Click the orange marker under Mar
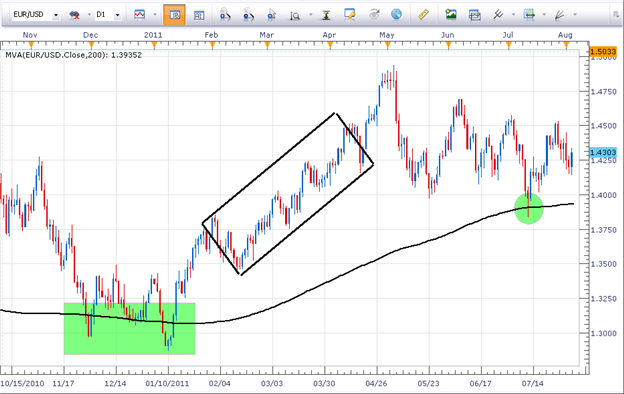This screenshot has width=624, height=394. [x=267, y=45]
